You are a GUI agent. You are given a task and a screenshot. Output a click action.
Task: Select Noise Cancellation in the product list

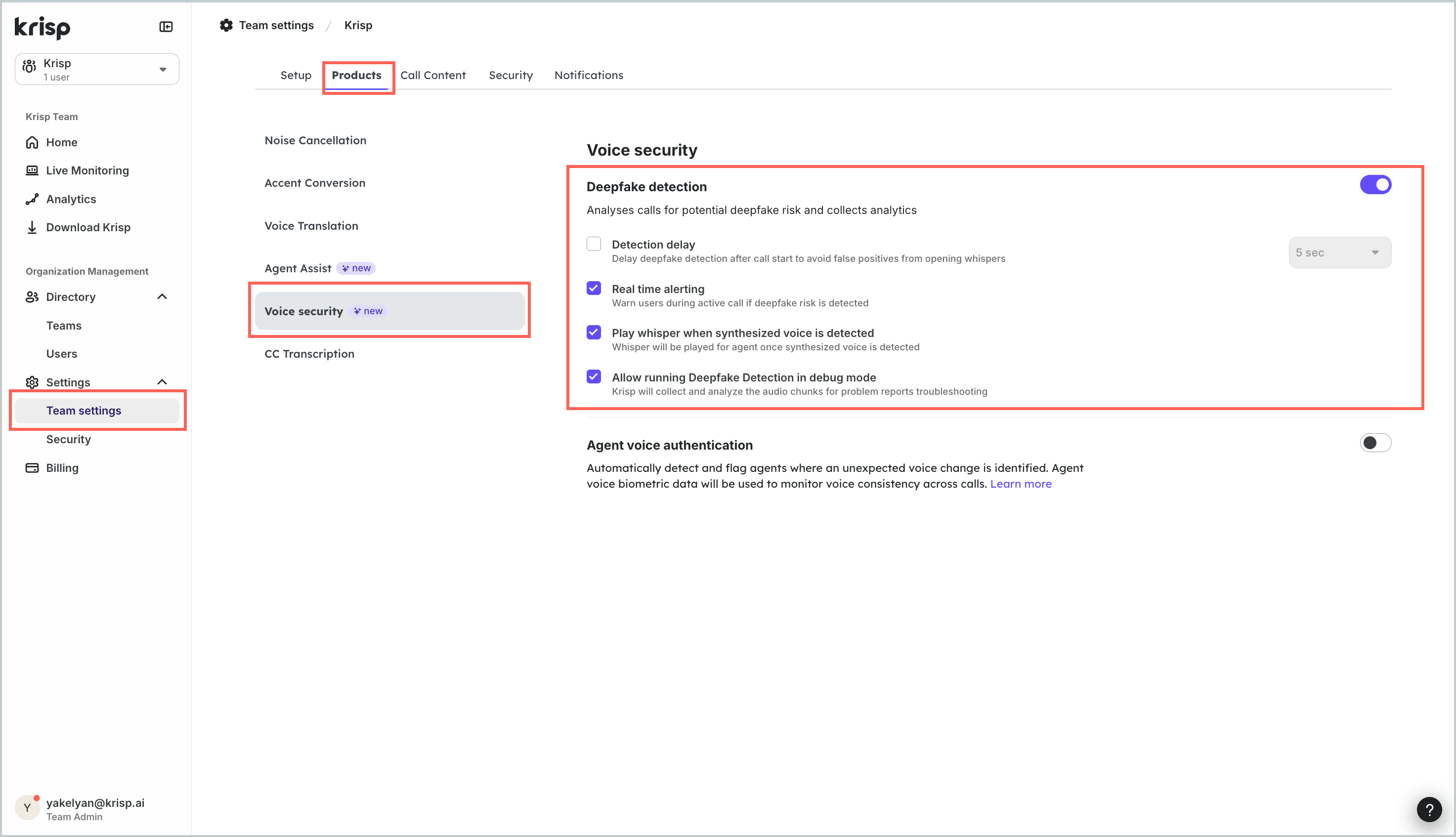point(315,140)
